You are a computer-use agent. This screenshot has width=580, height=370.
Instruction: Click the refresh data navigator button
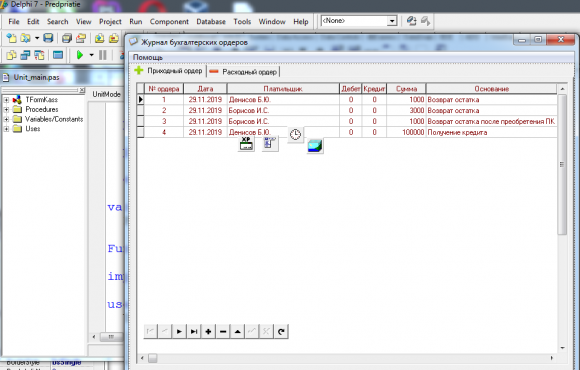(281, 332)
